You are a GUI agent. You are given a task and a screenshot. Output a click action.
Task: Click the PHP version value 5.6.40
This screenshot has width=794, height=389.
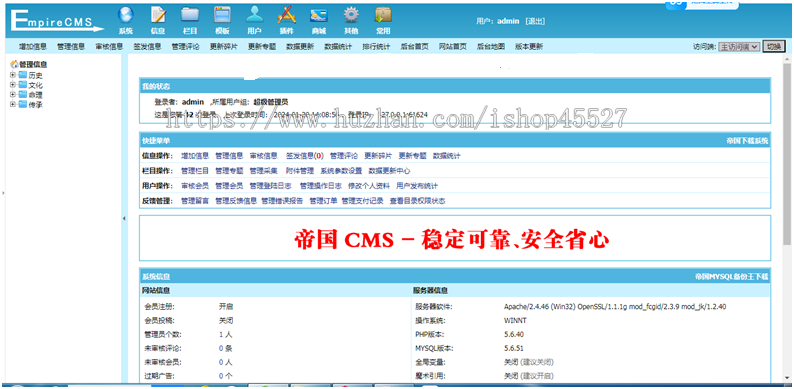point(513,335)
